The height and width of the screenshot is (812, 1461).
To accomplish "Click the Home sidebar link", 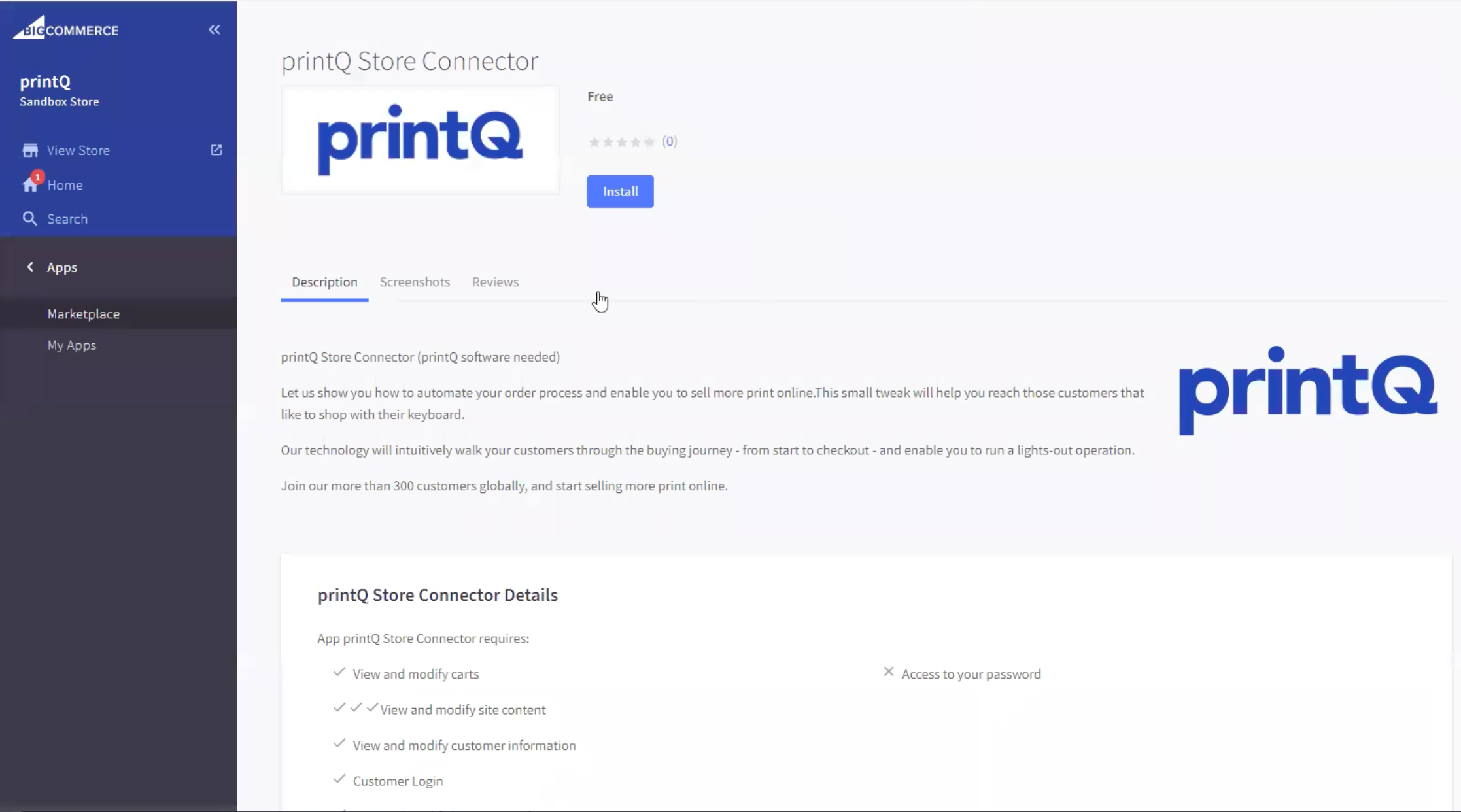I will [x=65, y=186].
